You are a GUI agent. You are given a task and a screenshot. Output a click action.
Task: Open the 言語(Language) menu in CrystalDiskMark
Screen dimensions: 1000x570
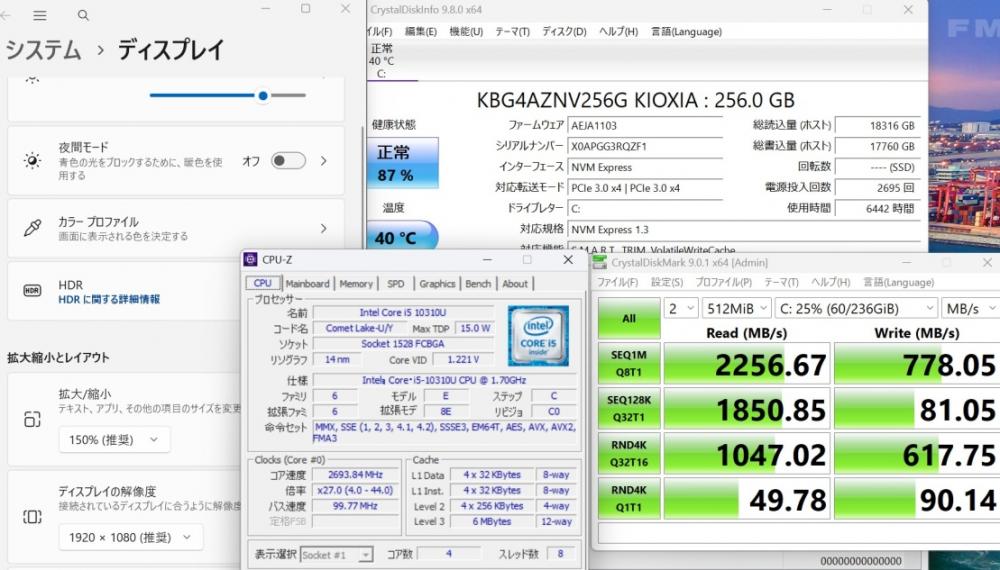[899, 282]
